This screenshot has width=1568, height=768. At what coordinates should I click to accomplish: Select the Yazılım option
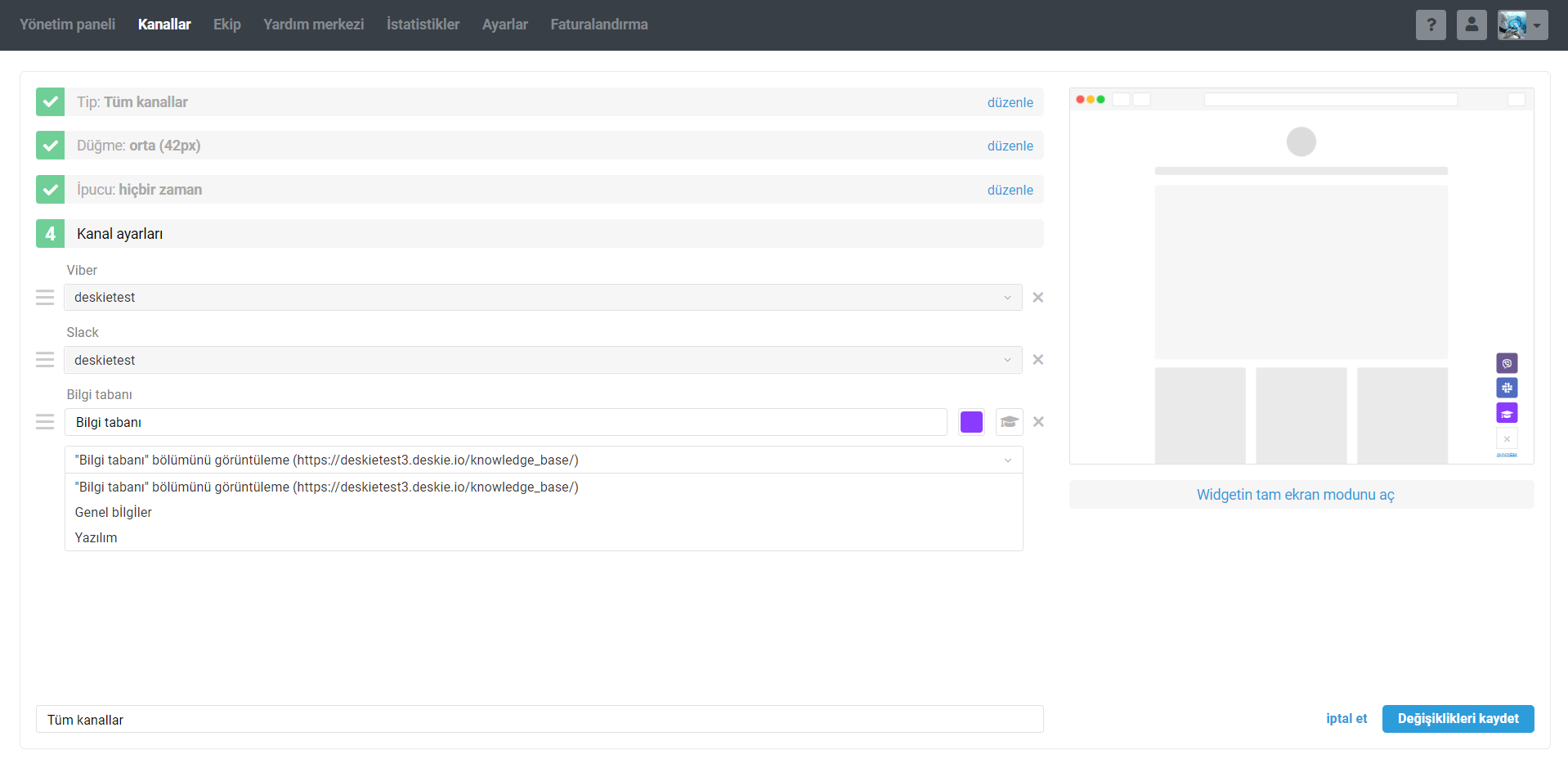click(x=543, y=538)
